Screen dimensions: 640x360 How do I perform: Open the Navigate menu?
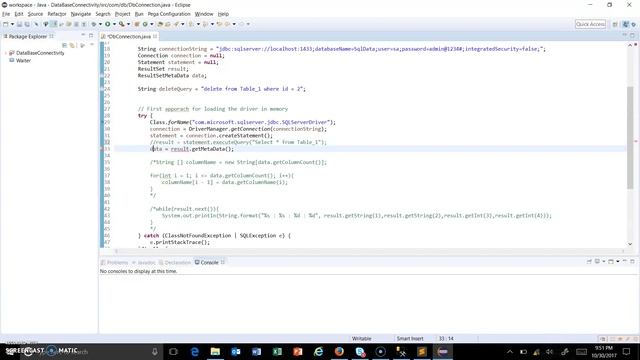pos(81,14)
